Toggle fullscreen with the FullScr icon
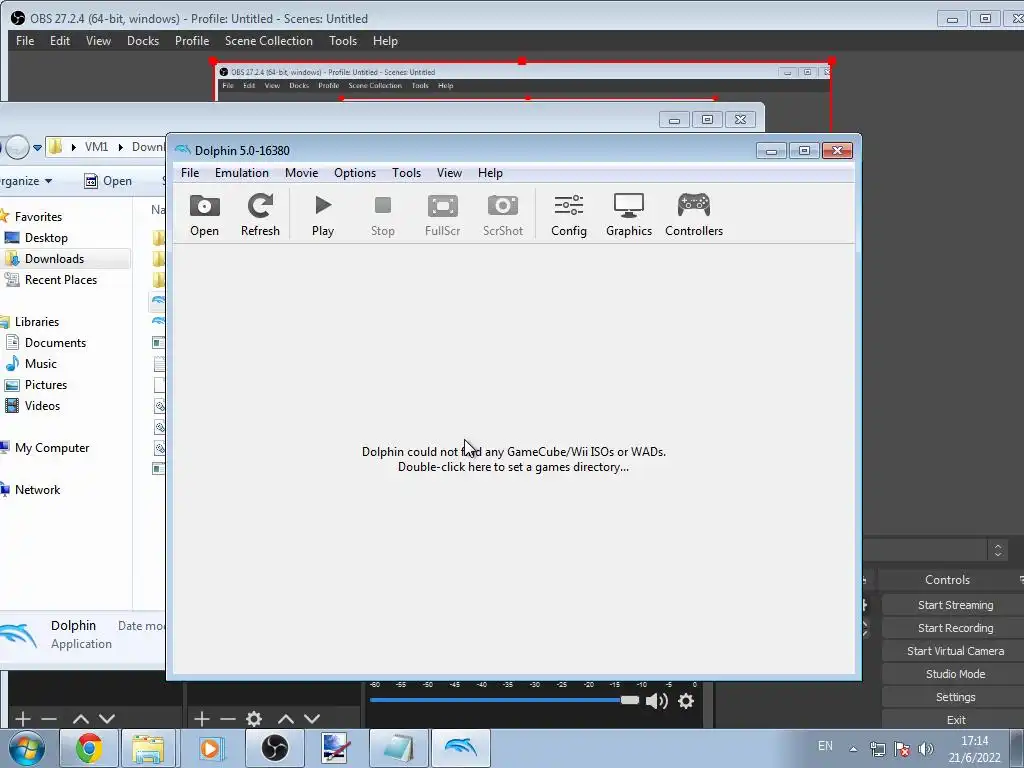 pyautogui.click(x=443, y=215)
